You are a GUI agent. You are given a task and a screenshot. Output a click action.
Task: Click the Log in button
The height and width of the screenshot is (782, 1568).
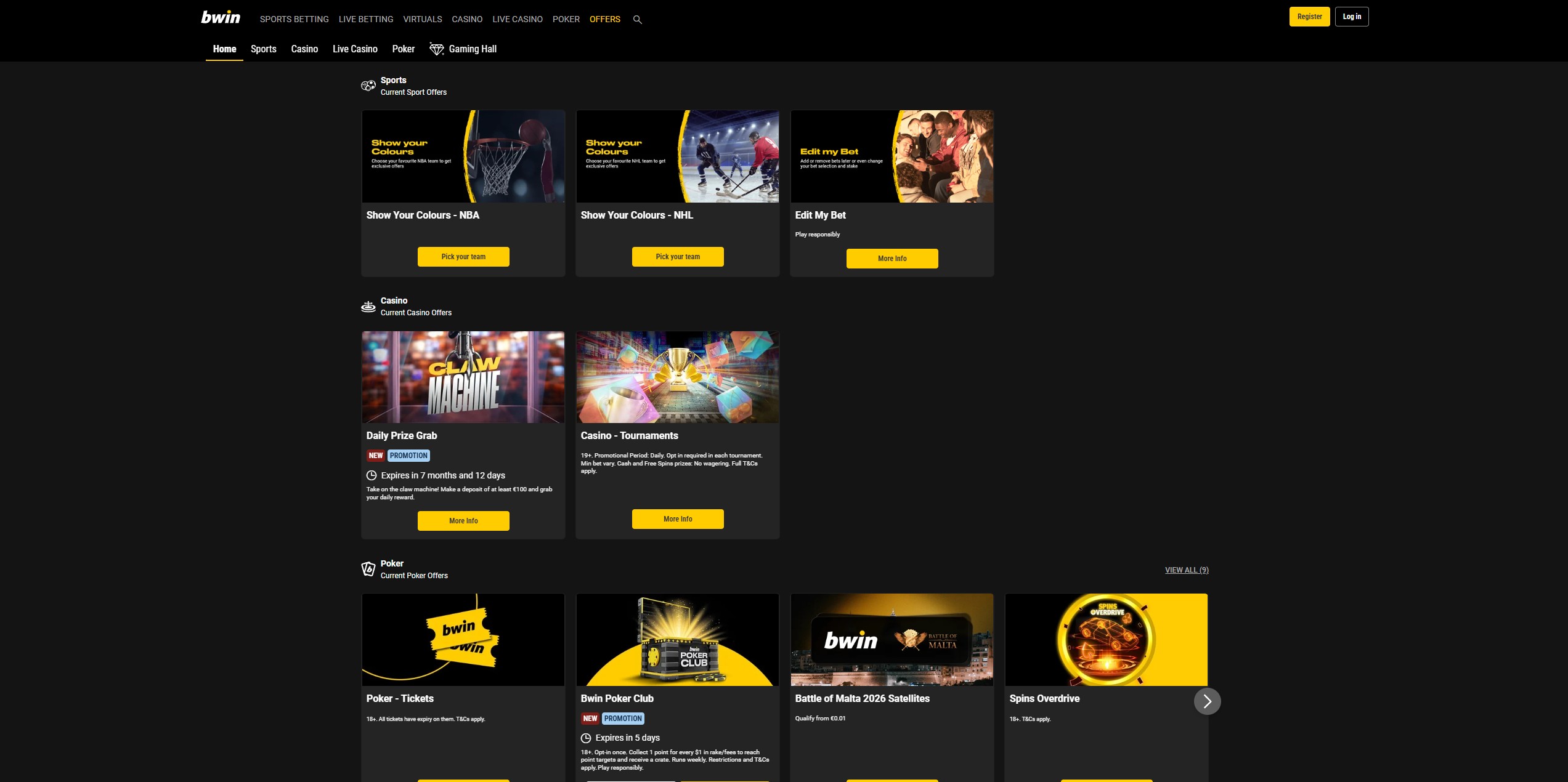1352,17
